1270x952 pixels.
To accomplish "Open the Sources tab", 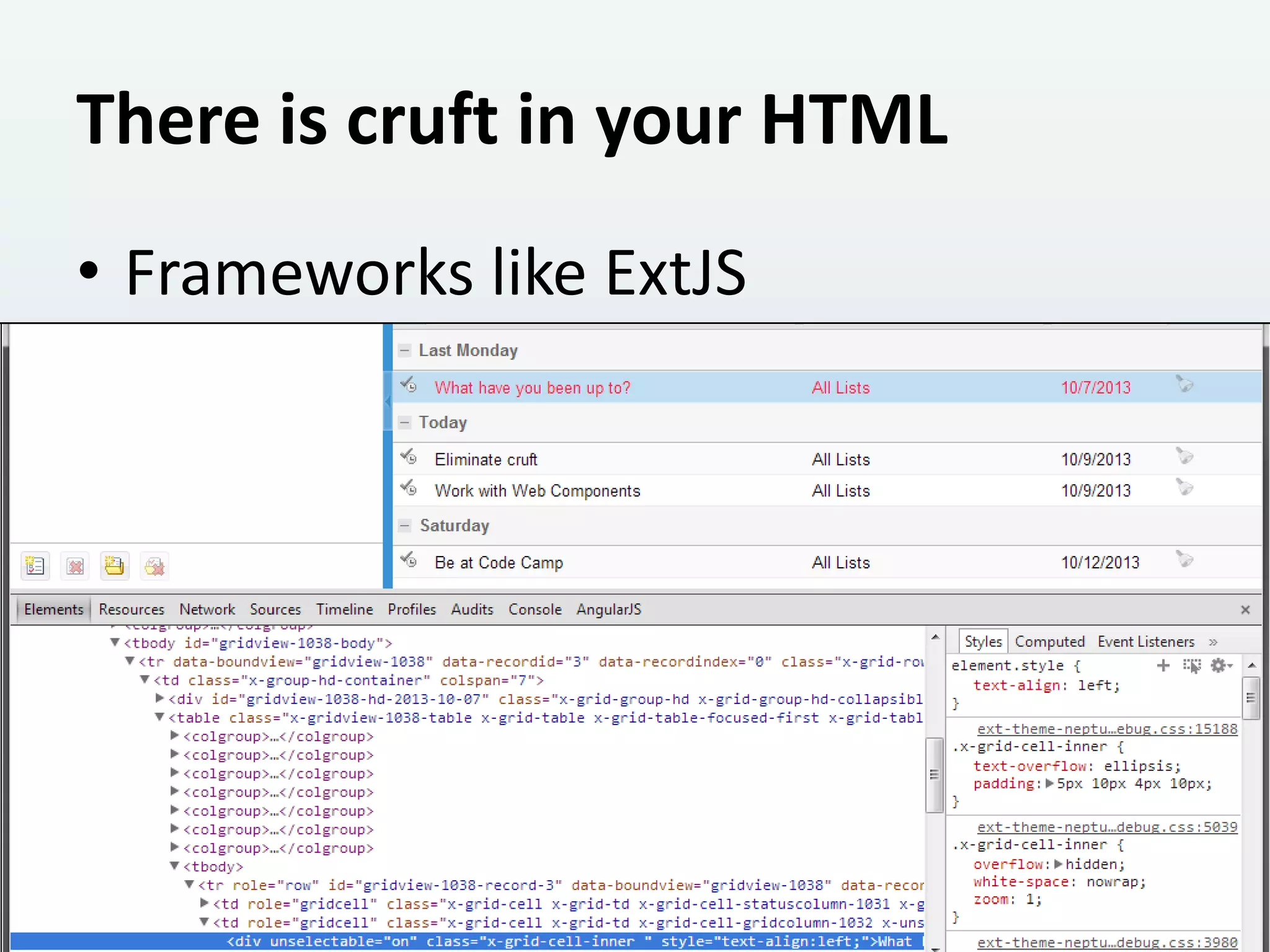I will tap(275, 609).
